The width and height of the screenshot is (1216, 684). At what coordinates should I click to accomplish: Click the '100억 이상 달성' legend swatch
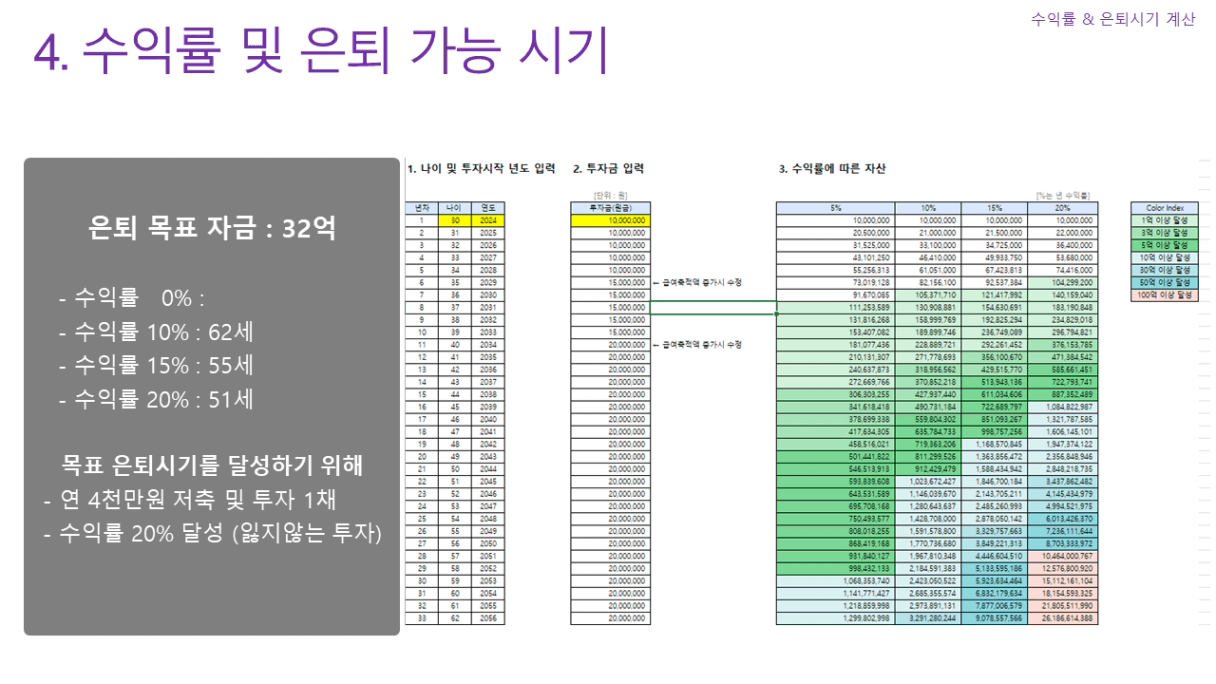point(1164,295)
